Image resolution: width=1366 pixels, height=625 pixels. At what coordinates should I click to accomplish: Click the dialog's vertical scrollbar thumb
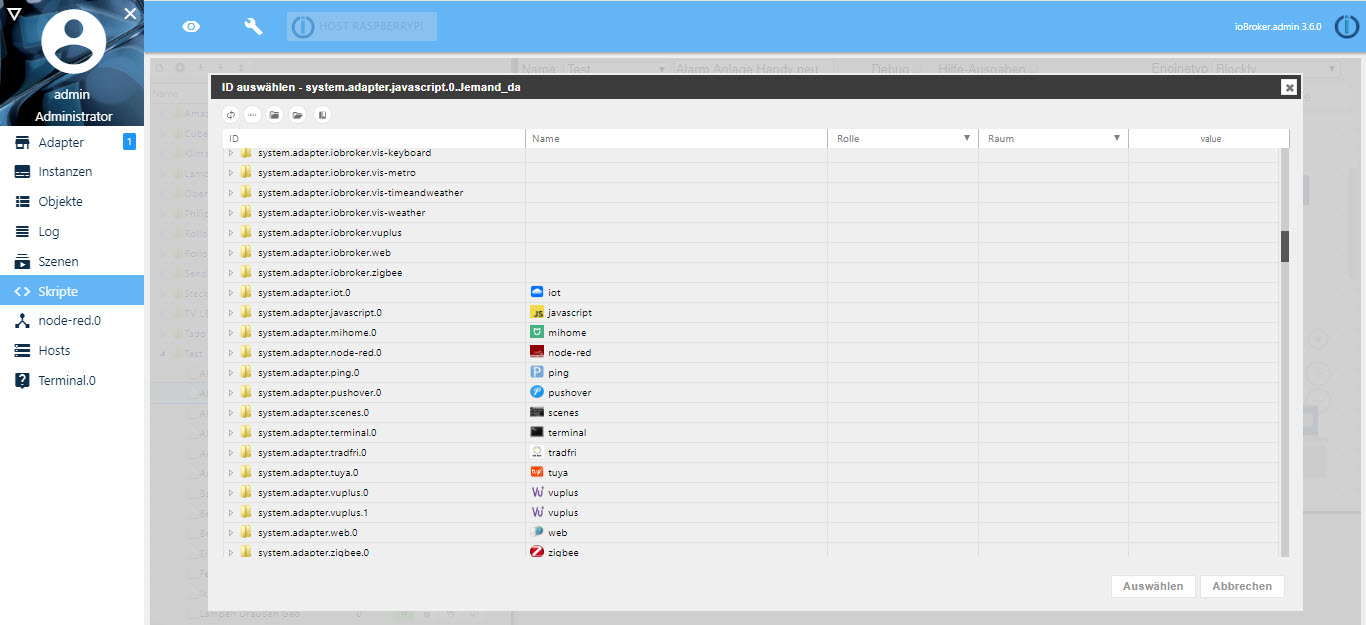point(1285,246)
